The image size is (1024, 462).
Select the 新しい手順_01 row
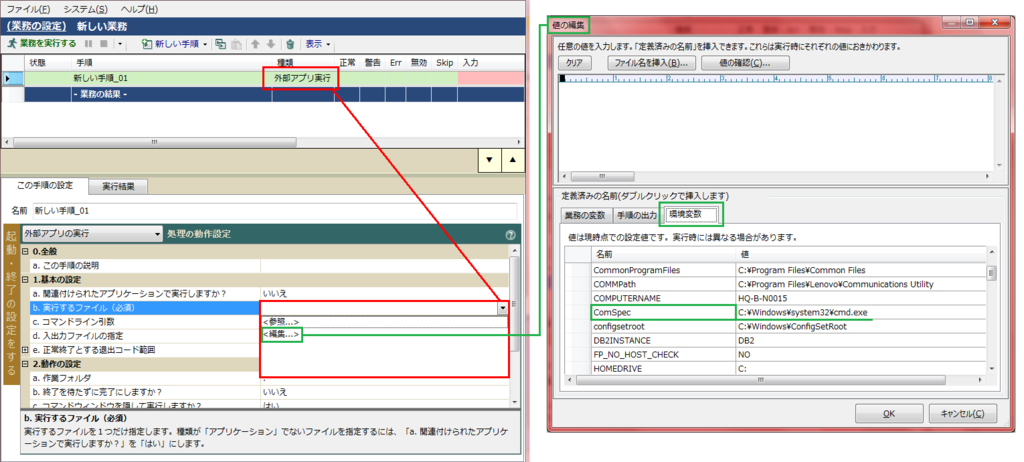click(x=263, y=78)
